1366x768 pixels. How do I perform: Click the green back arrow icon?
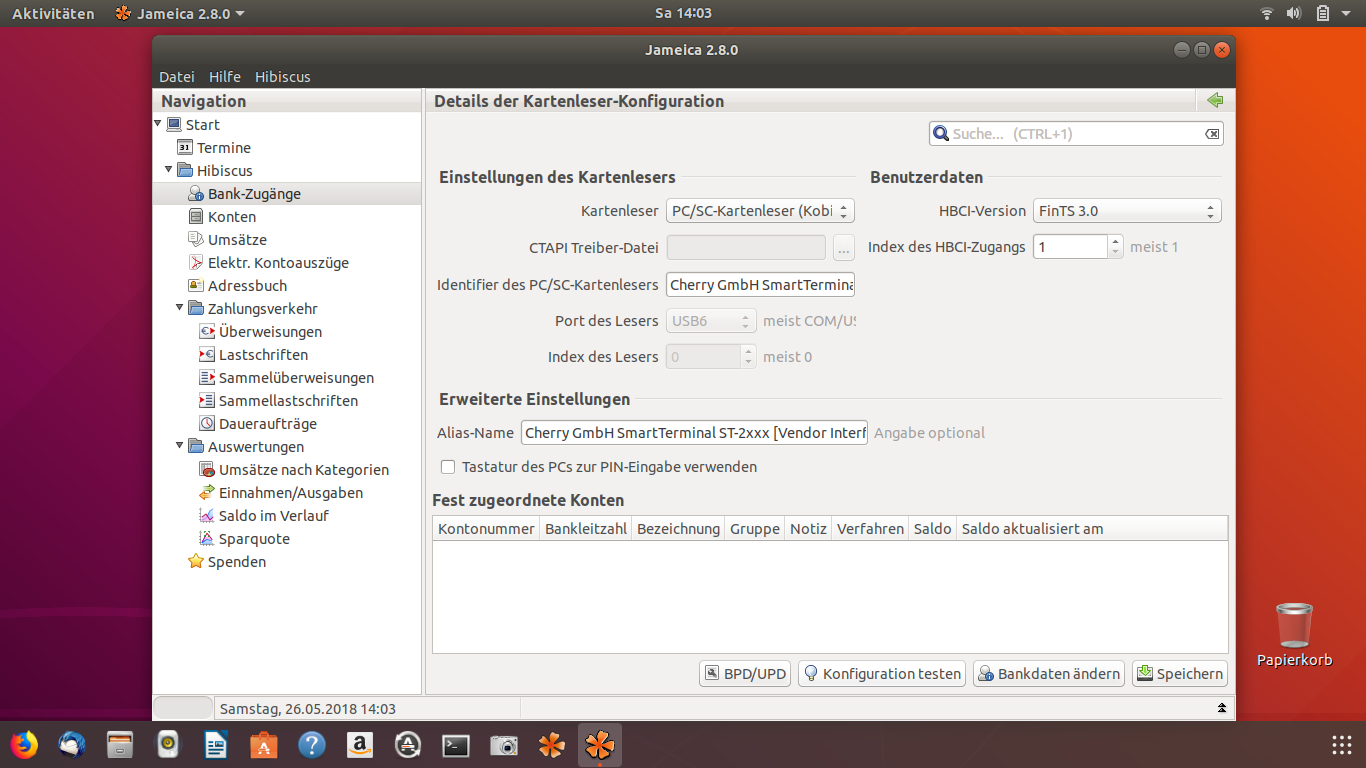coord(1215,100)
